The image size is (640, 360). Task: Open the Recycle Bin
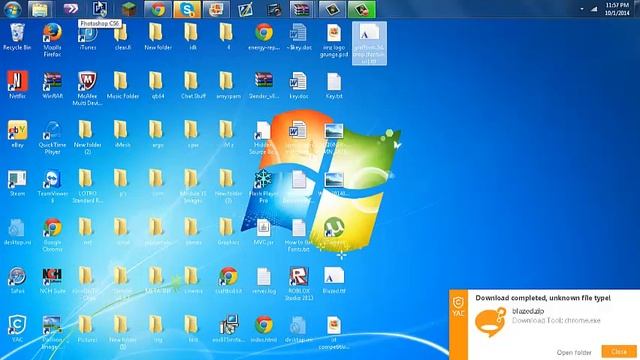click(x=17, y=37)
